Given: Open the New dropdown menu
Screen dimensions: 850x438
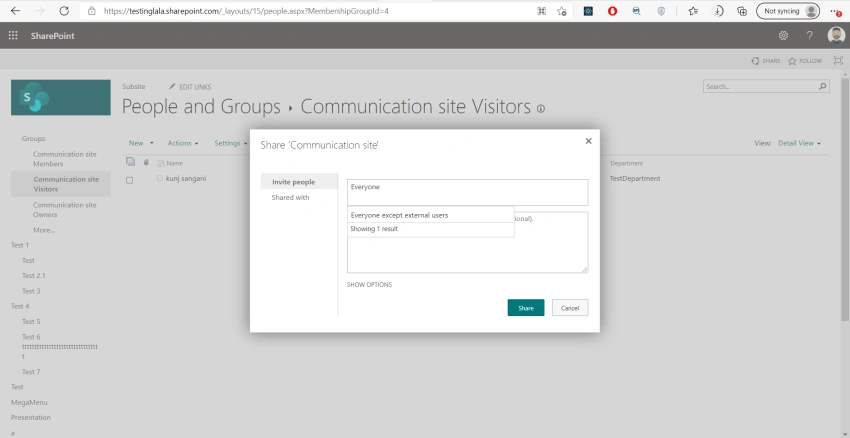Looking at the screenshot, I should [141, 143].
